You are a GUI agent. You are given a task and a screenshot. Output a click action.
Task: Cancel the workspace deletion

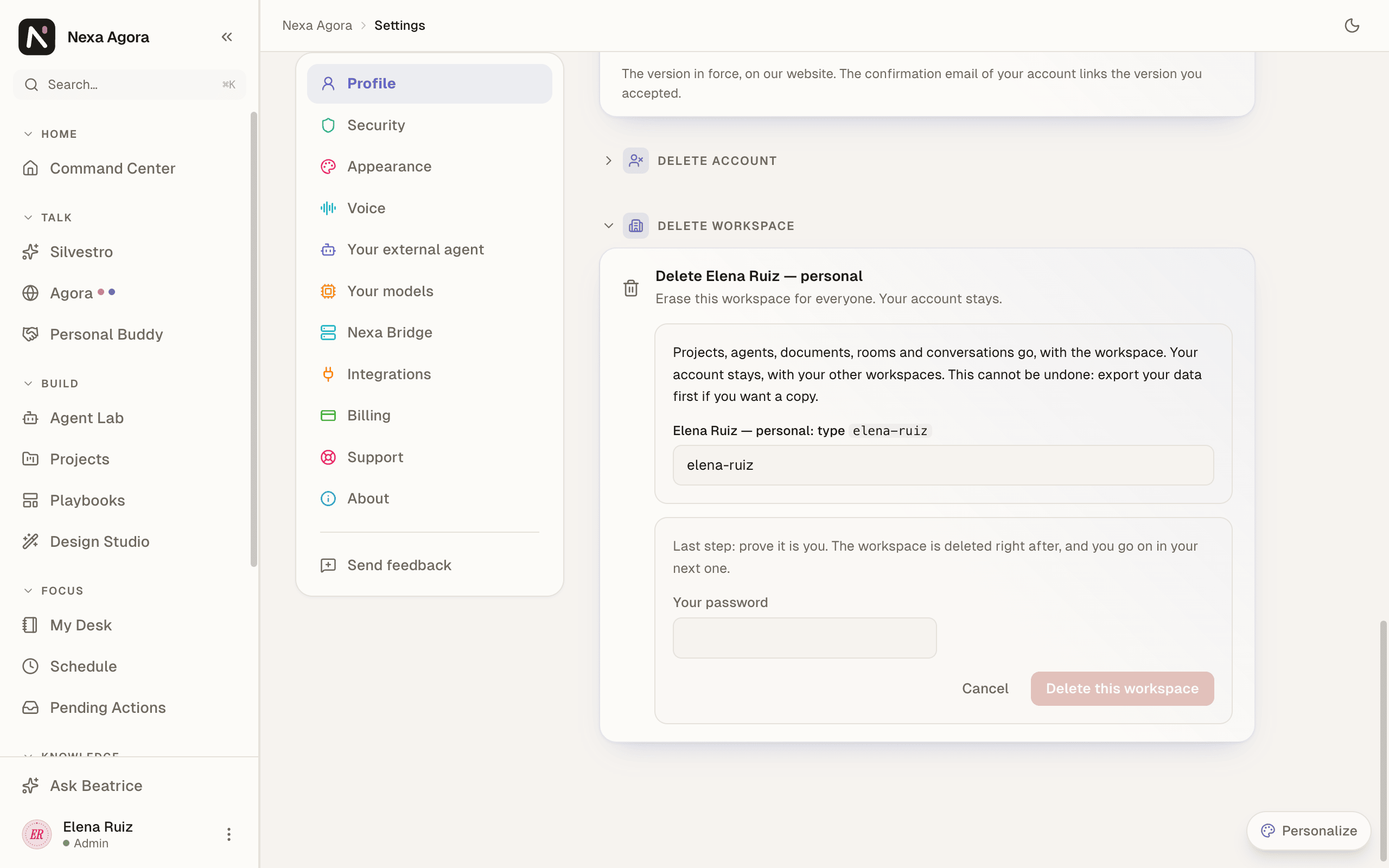[x=985, y=689]
